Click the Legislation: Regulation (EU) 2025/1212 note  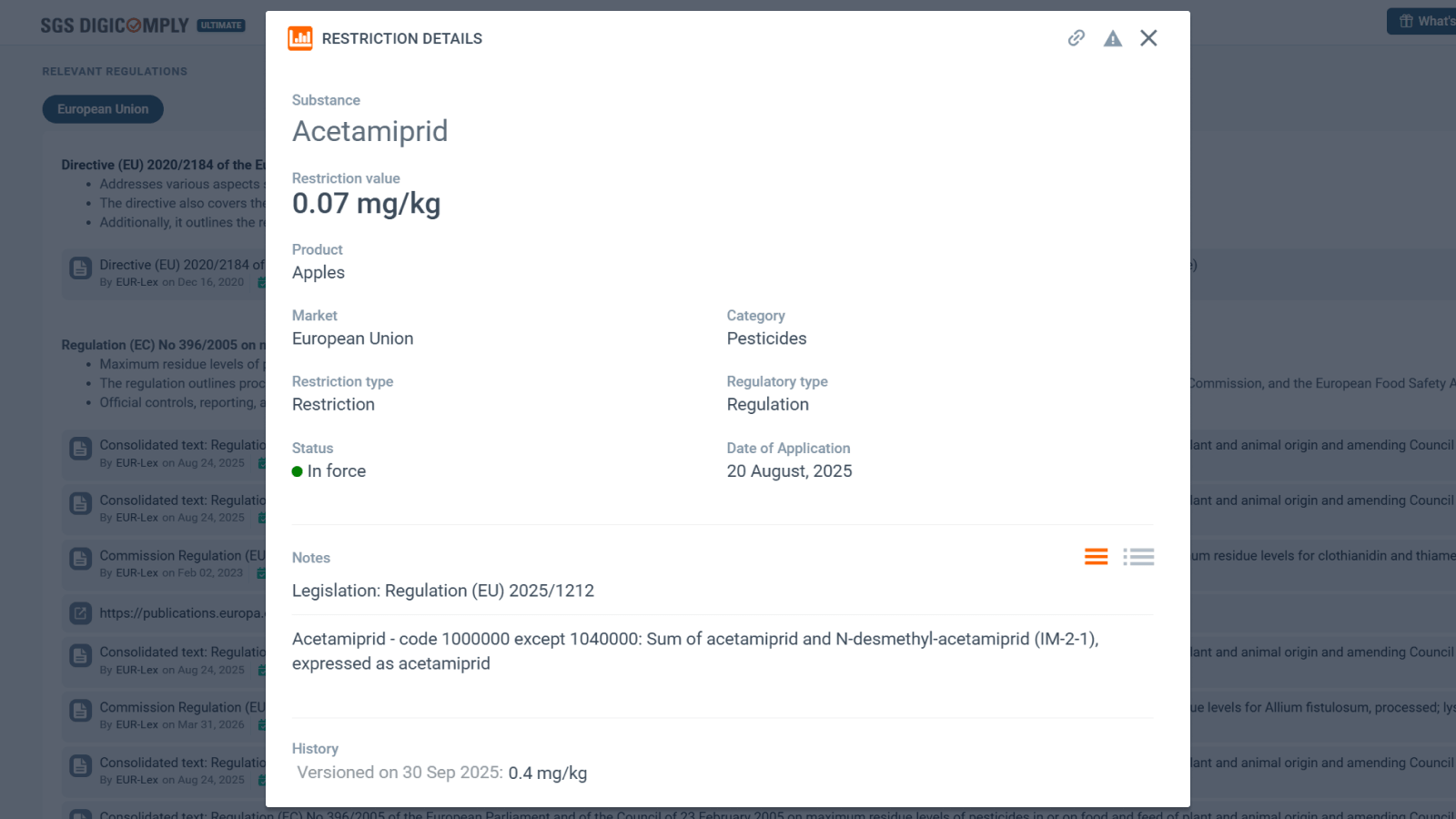point(442,591)
